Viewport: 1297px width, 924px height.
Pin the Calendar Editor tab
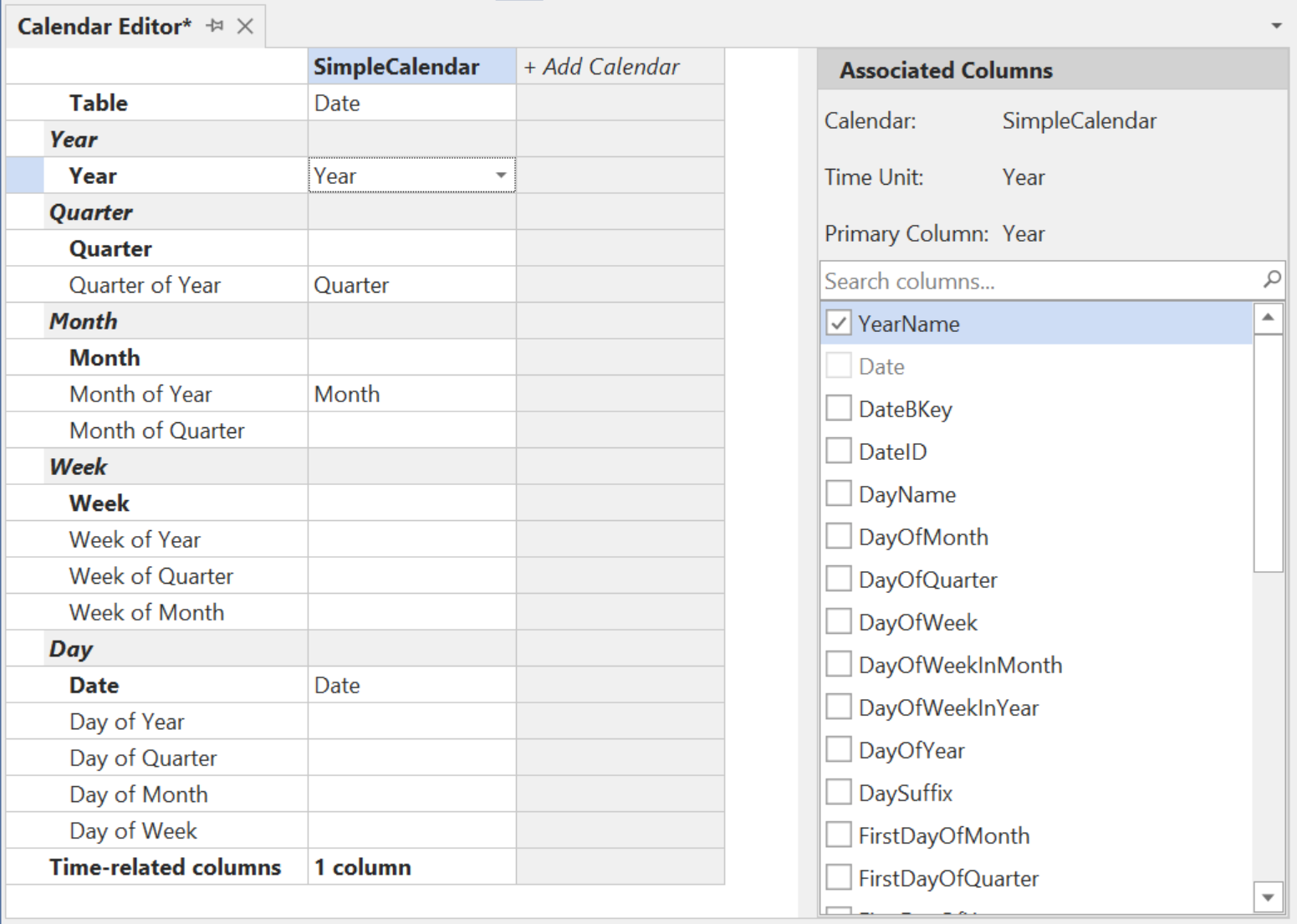click(x=216, y=26)
